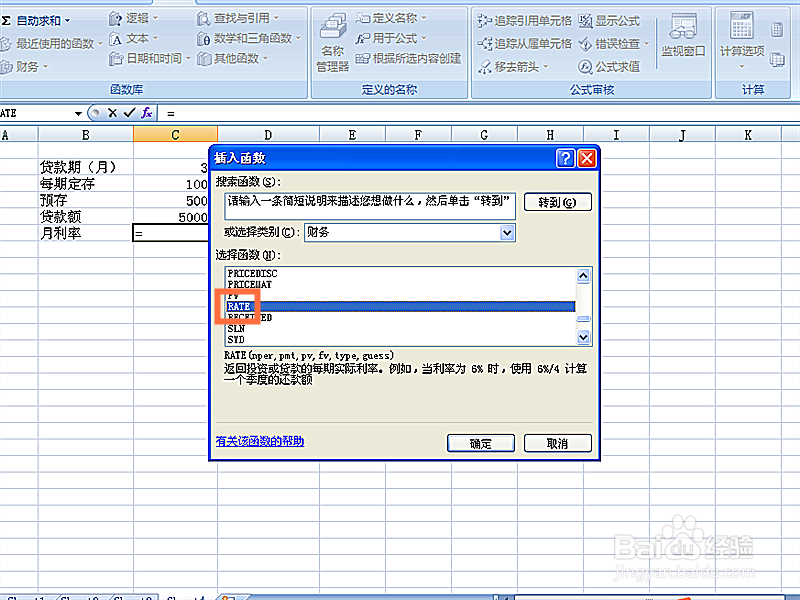Click the help ? button in dialog
Screen dimensions: 800x600
[565, 158]
